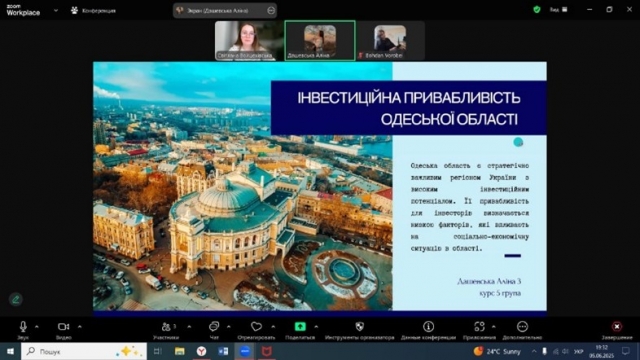Click the green Share screen button
This screenshot has width=640, height=360.
pos(300,327)
